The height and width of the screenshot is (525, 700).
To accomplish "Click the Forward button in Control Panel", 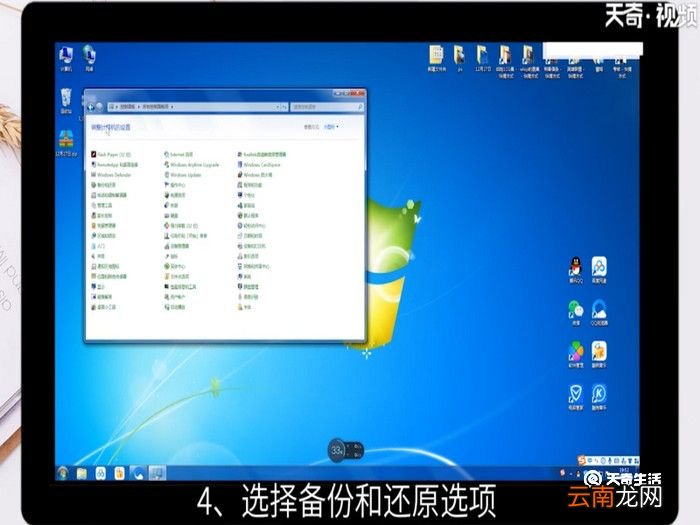I will [x=100, y=107].
